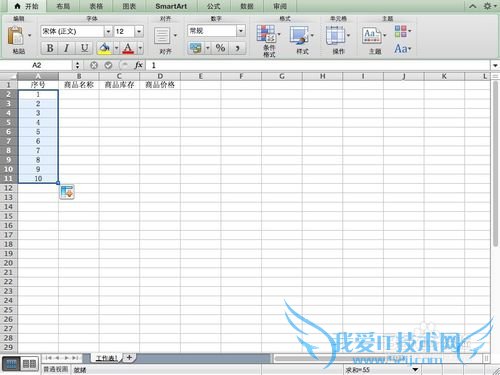
Task: Go to last sheet navigation arrow
Action: [75, 358]
